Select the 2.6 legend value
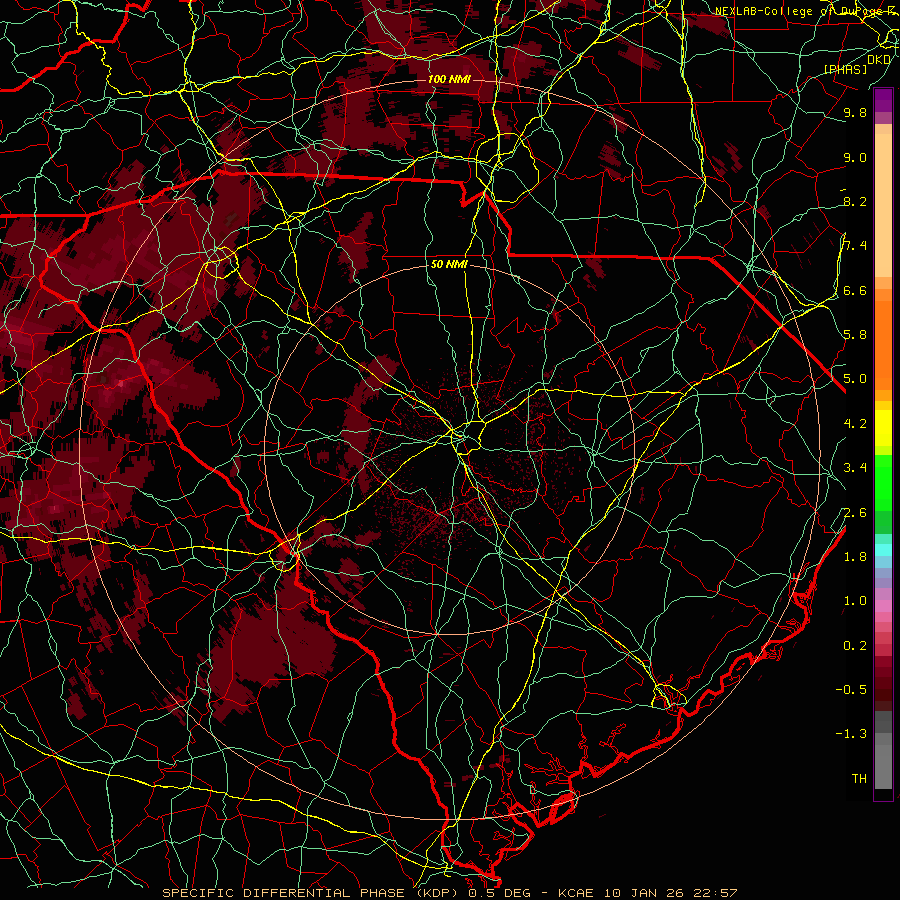The height and width of the screenshot is (900, 900). pyautogui.click(x=855, y=513)
